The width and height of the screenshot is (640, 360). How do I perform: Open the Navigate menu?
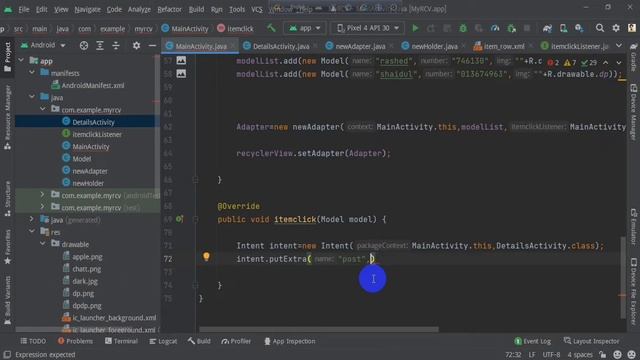click(x=87, y=9)
